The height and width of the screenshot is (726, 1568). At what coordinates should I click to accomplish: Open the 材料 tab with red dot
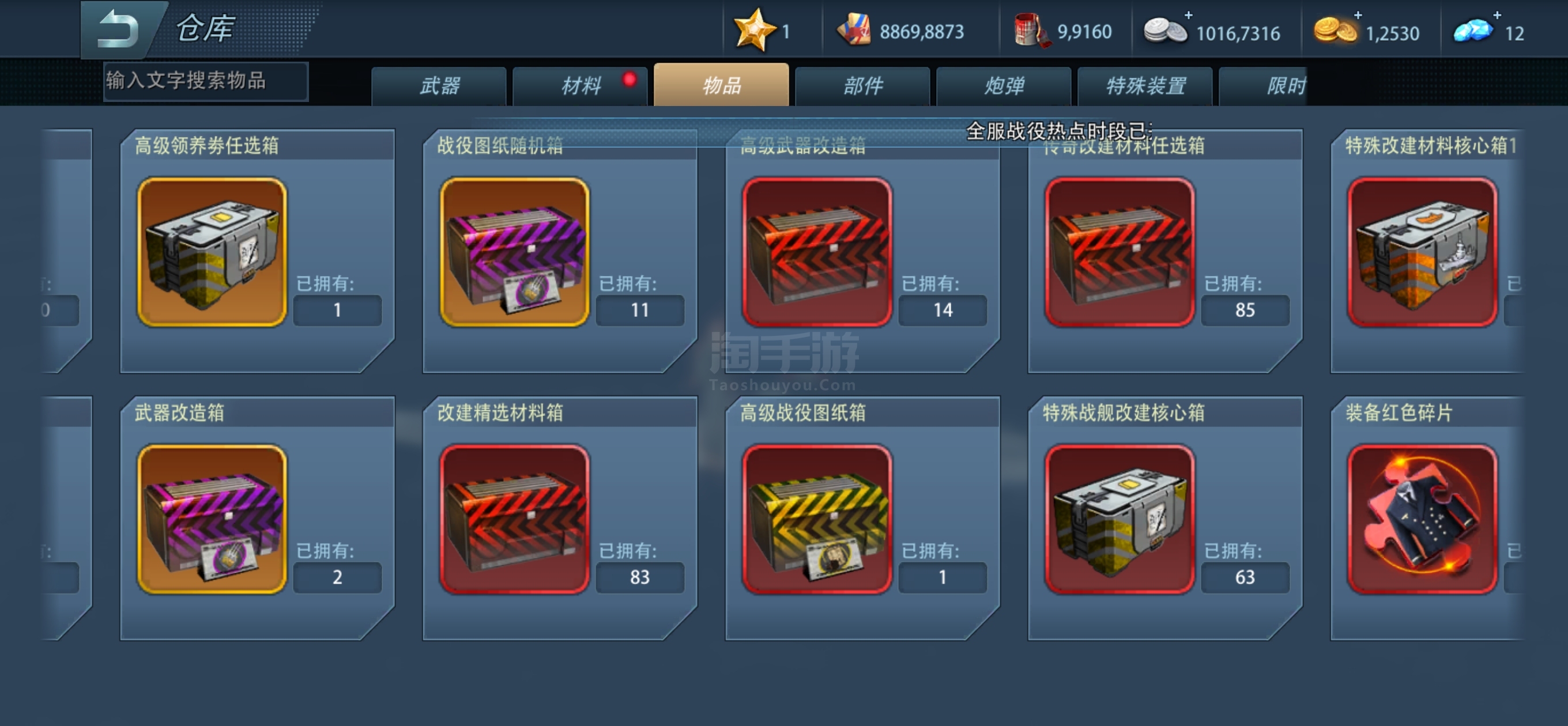(580, 86)
